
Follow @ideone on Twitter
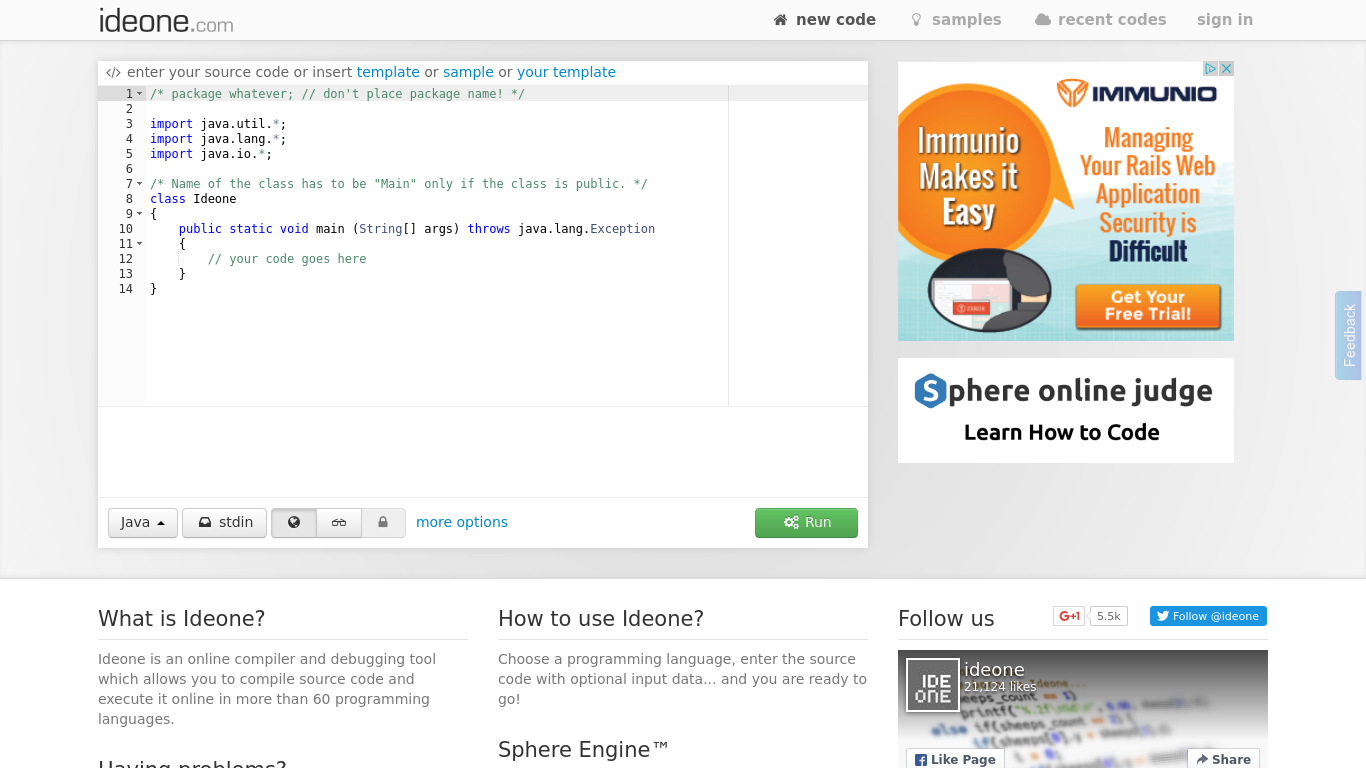click(x=1208, y=616)
